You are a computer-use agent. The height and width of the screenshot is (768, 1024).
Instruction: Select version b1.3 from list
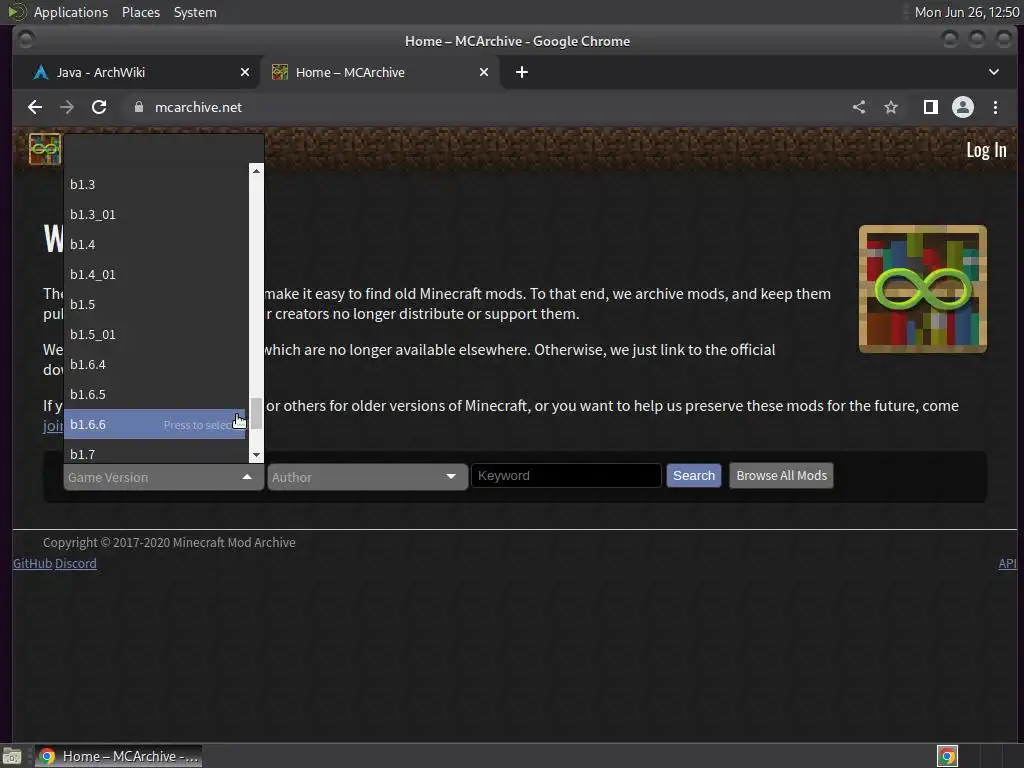(x=155, y=184)
